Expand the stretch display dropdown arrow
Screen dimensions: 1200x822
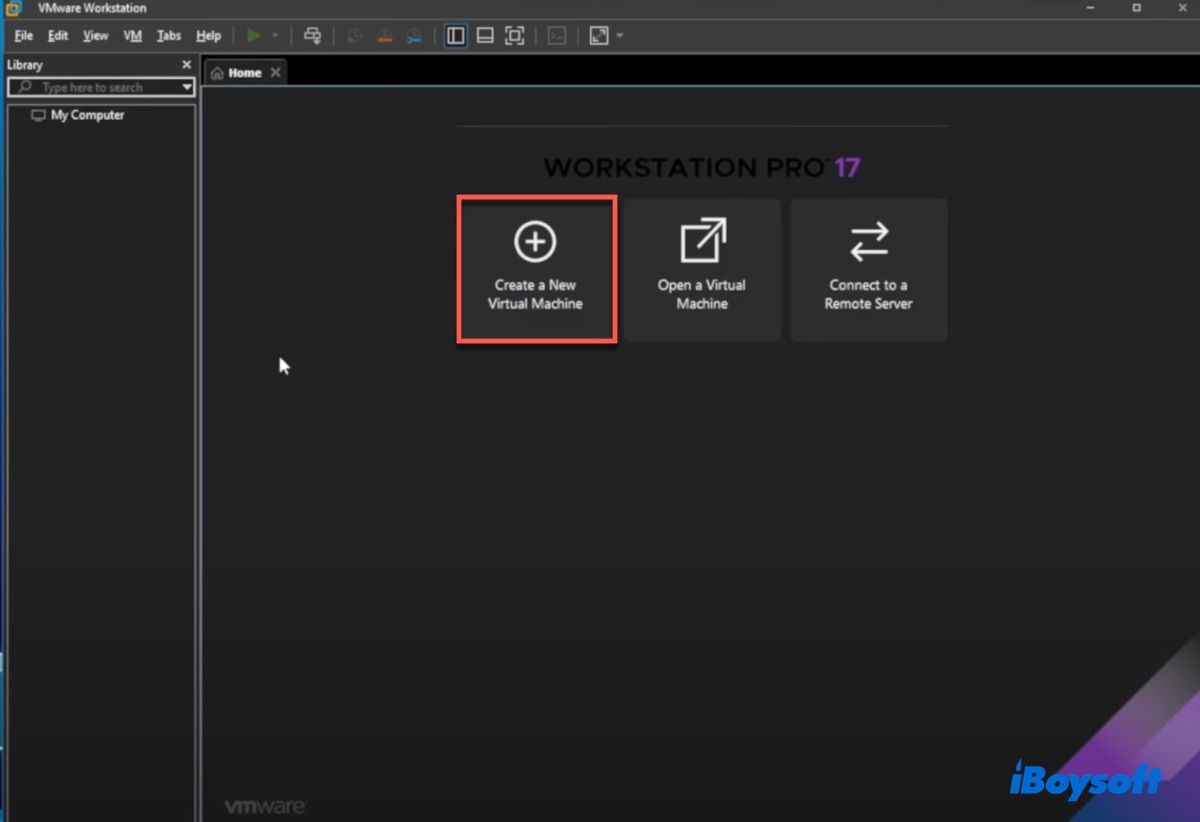click(620, 36)
